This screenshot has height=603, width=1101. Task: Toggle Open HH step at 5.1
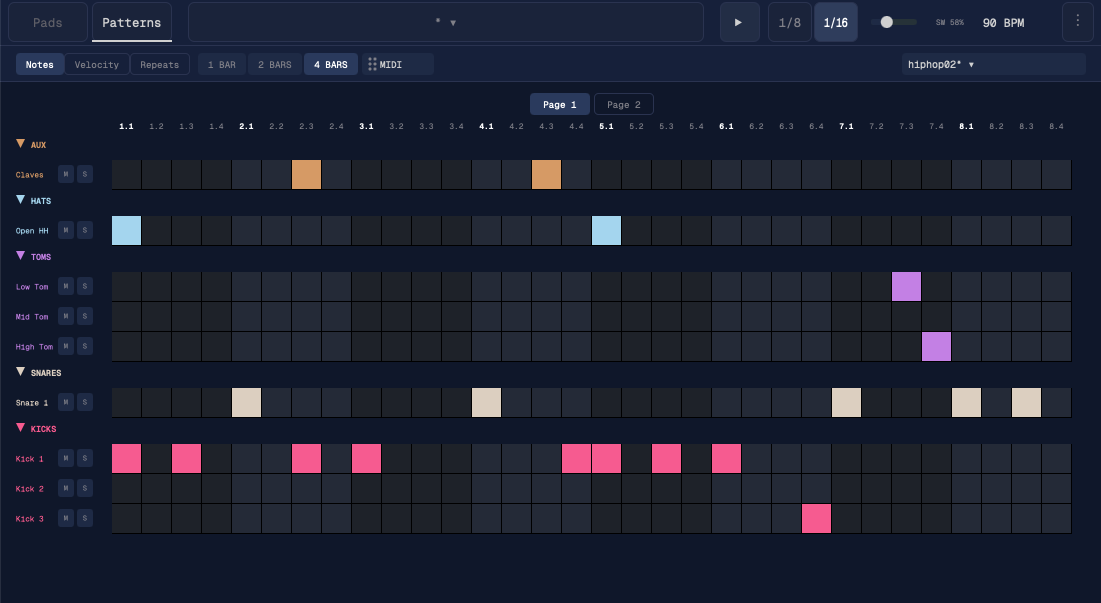(607, 231)
